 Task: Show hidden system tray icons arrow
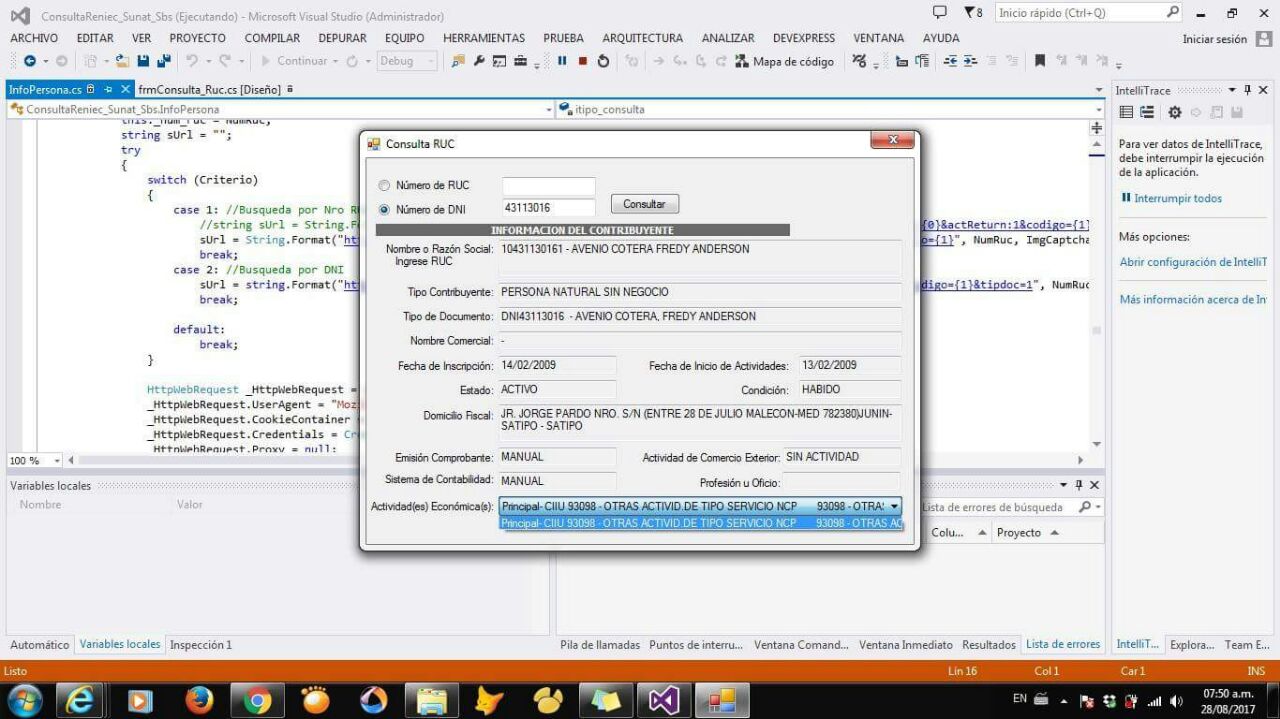[1064, 701]
